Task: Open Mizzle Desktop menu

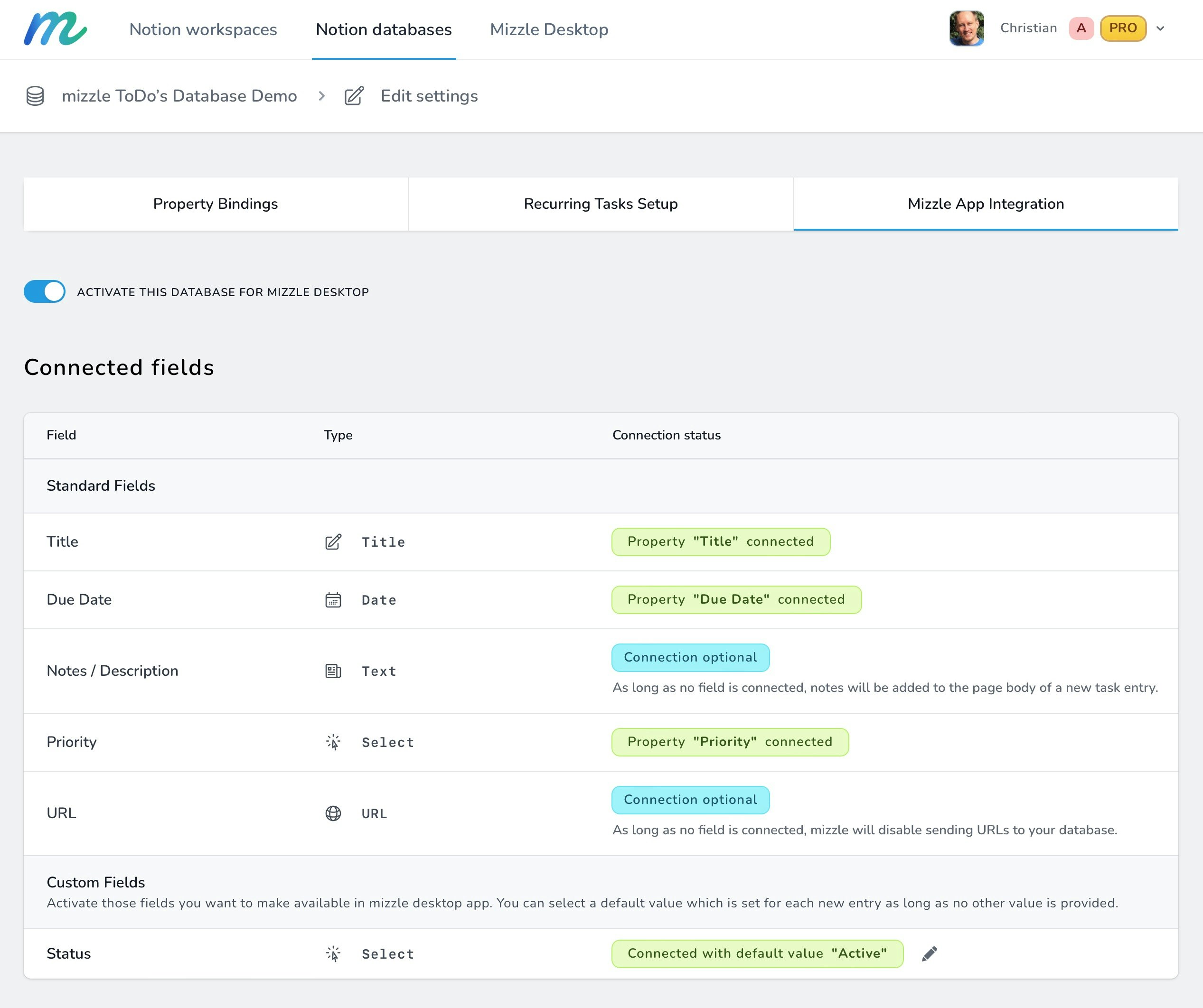Action: click(549, 29)
